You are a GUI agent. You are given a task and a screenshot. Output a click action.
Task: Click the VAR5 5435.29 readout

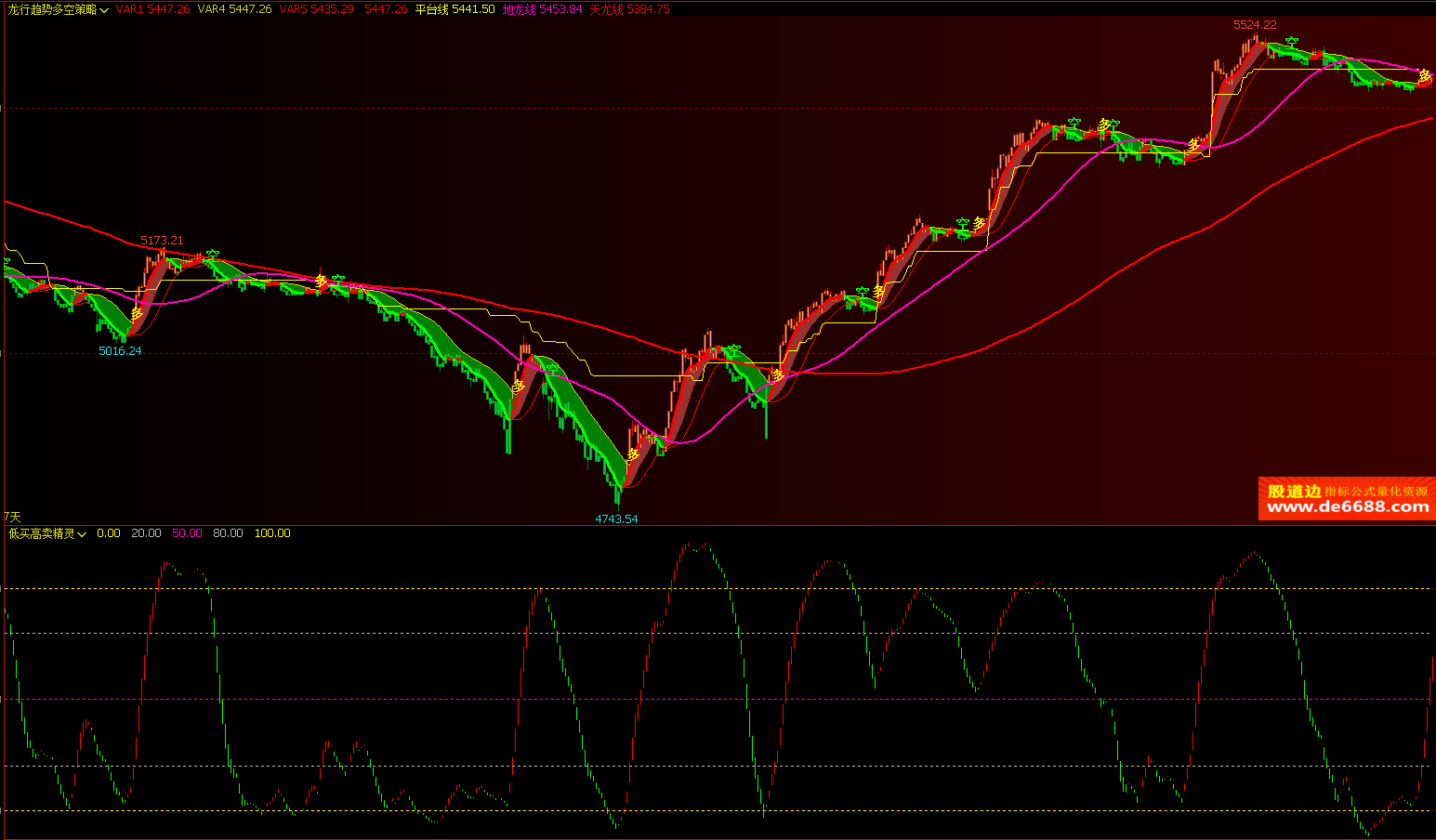point(316,9)
